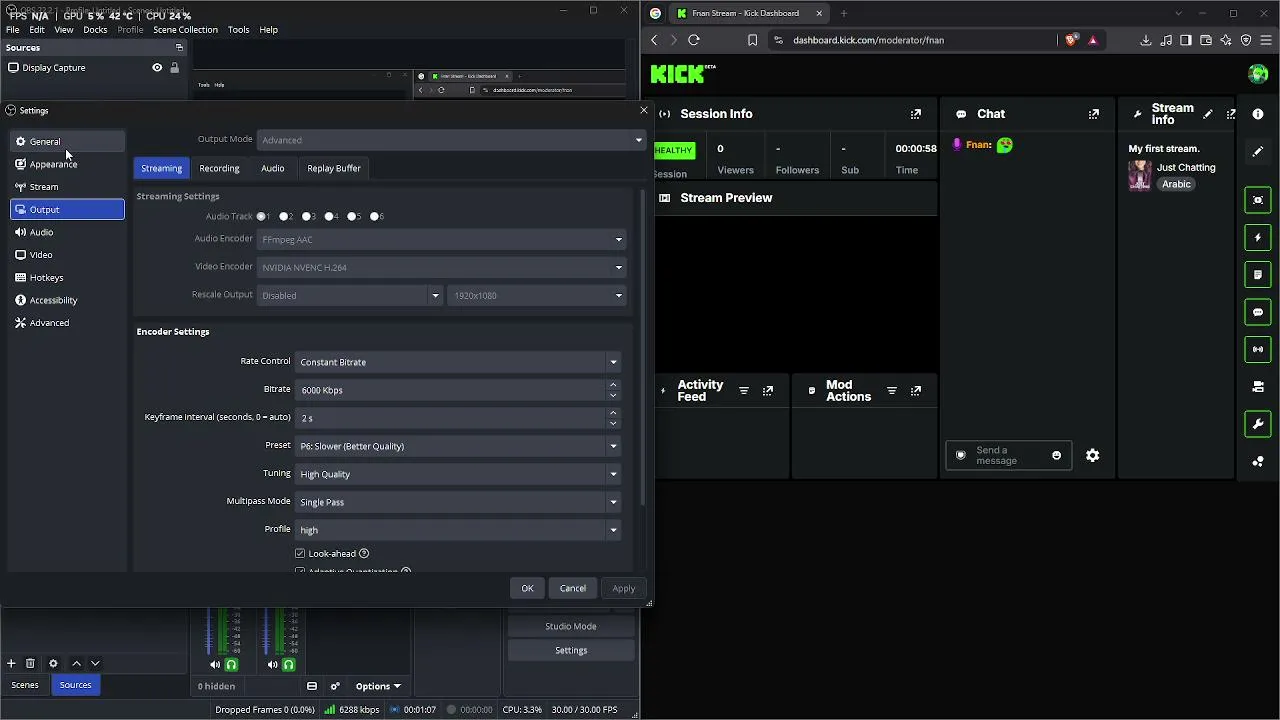Open the Profile dropdown set to high

pyautogui.click(x=458, y=530)
